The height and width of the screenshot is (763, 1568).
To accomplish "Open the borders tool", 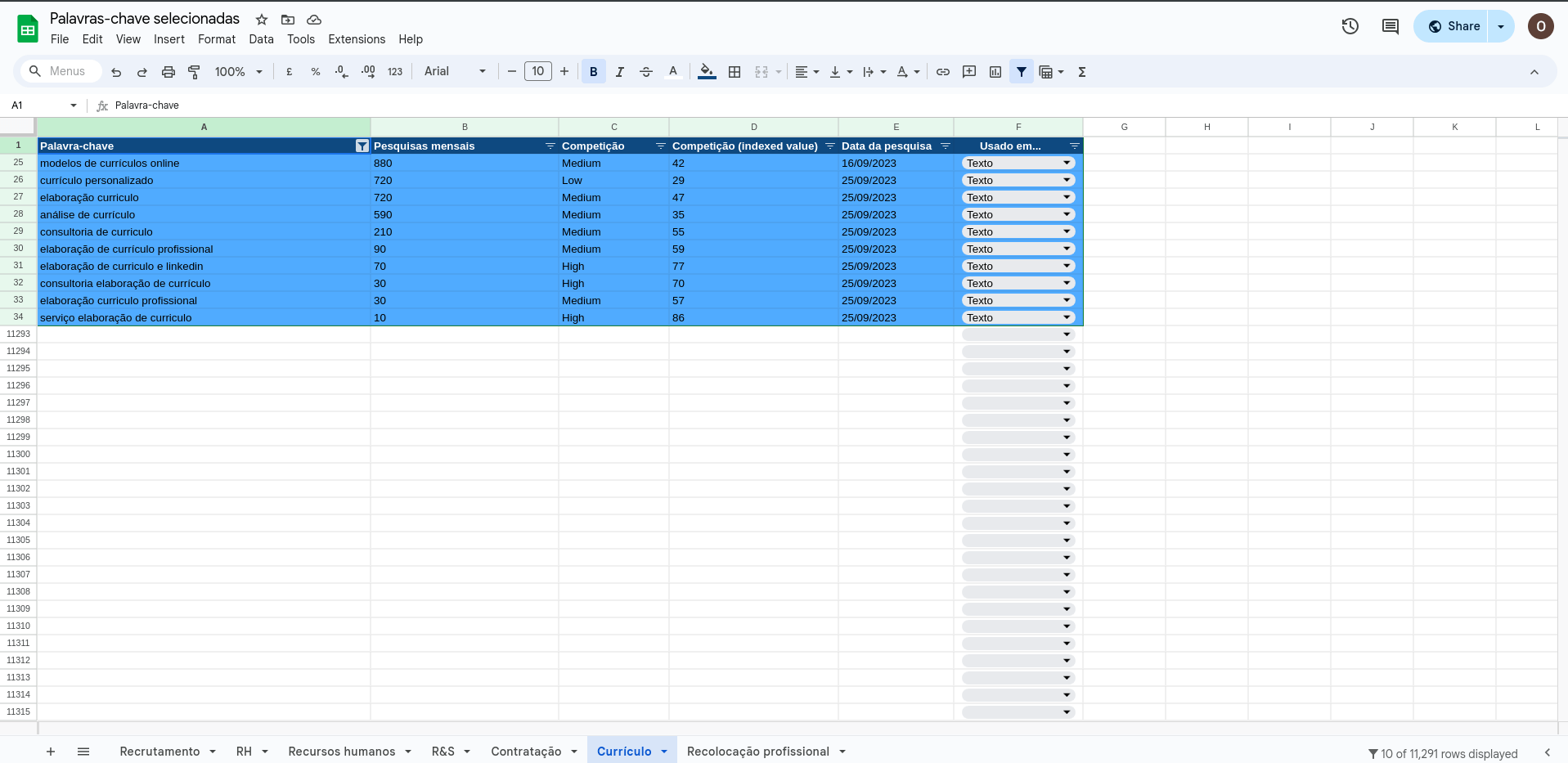I will (735, 72).
